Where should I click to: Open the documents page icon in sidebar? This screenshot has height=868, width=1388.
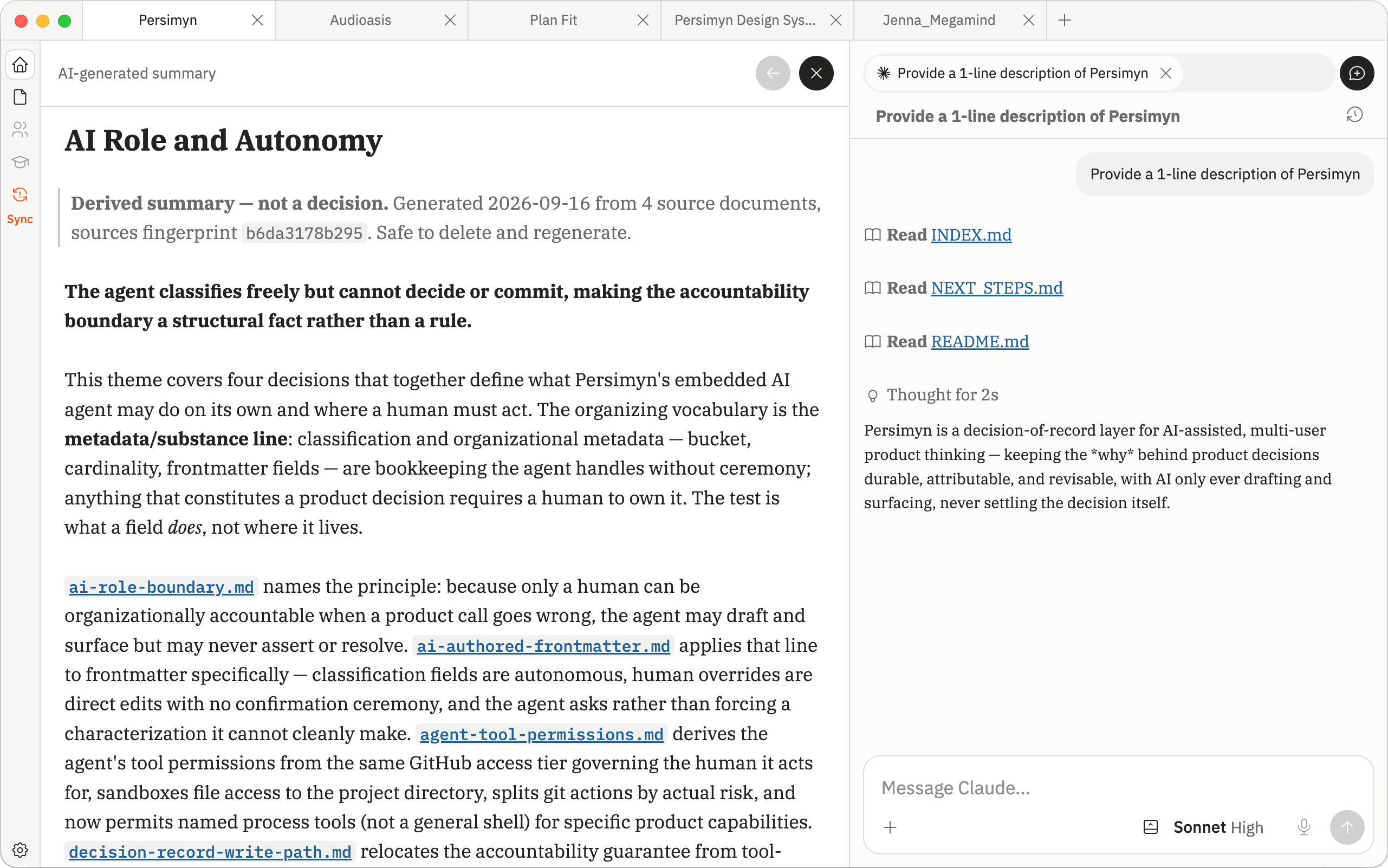[20, 97]
